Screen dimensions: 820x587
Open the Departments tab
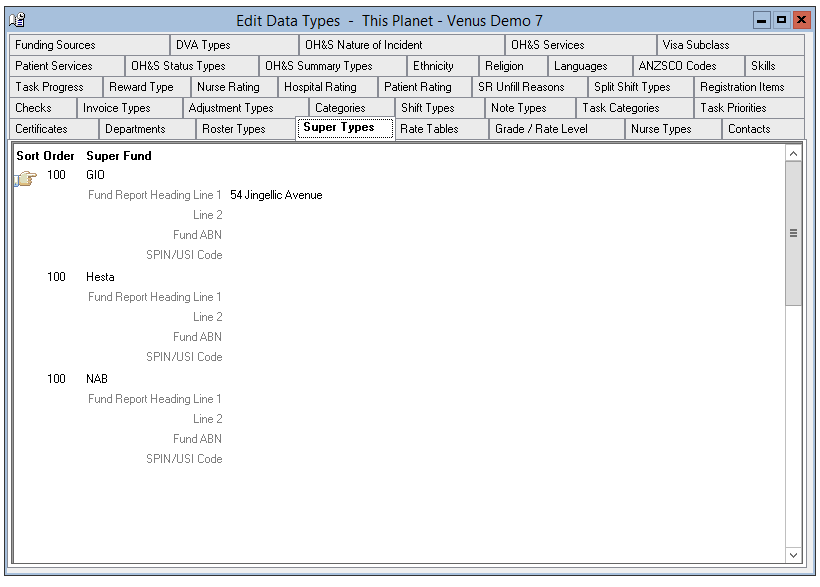click(147, 129)
